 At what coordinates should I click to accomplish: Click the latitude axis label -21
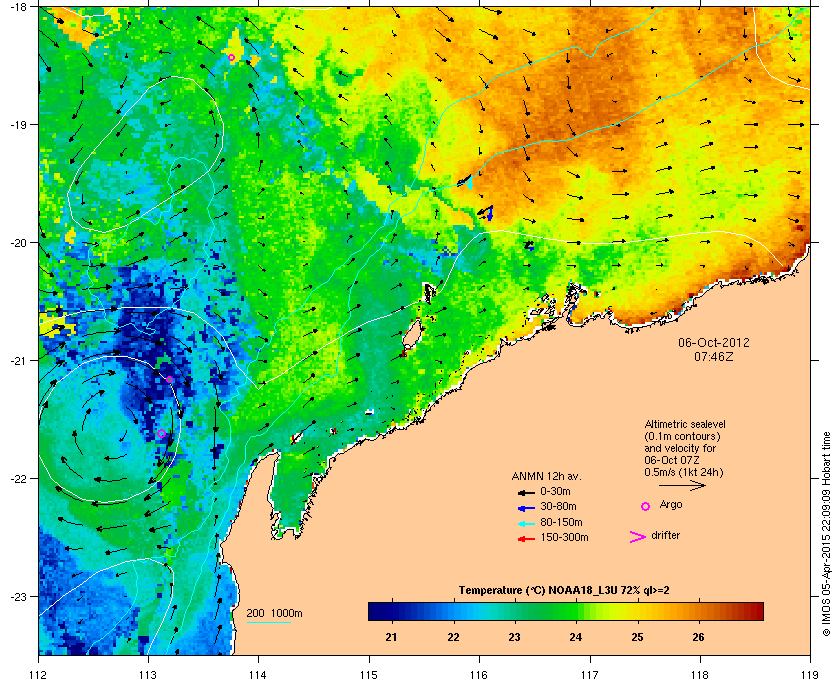click(20, 360)
